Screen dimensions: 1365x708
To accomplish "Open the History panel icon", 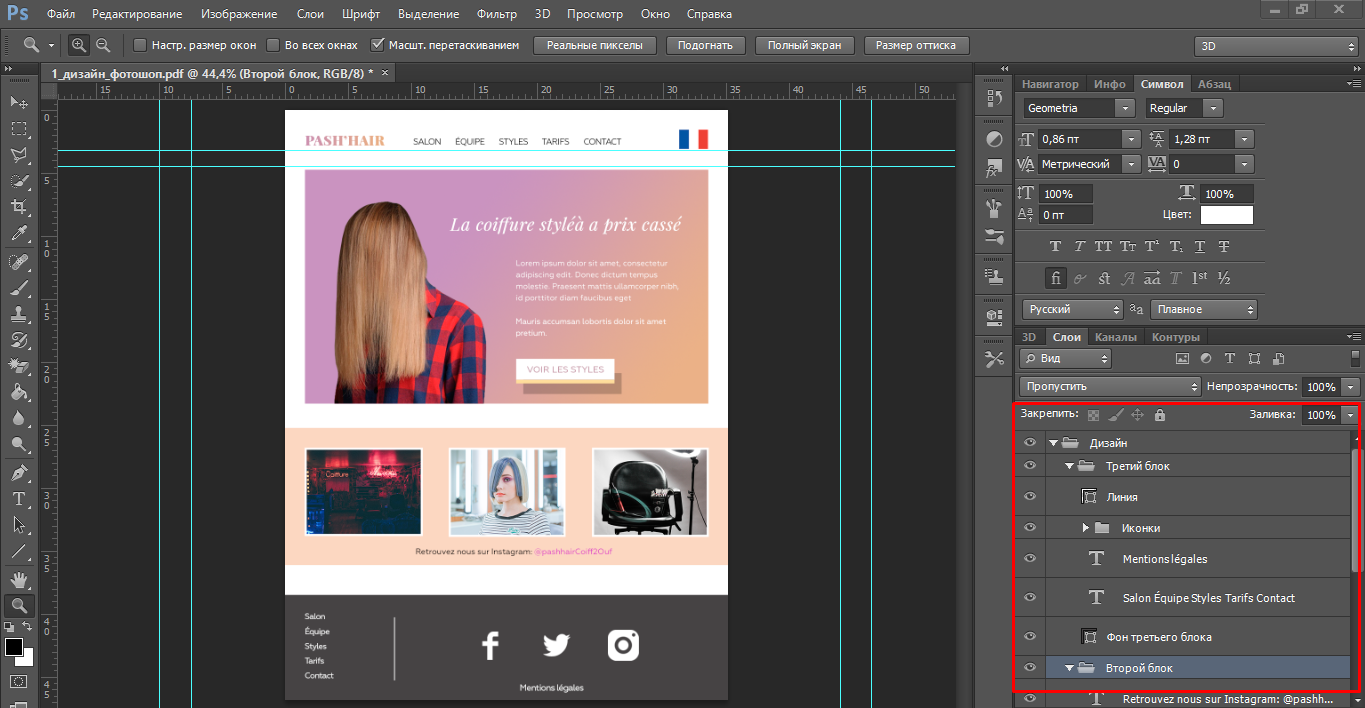I will coord(994,98).
